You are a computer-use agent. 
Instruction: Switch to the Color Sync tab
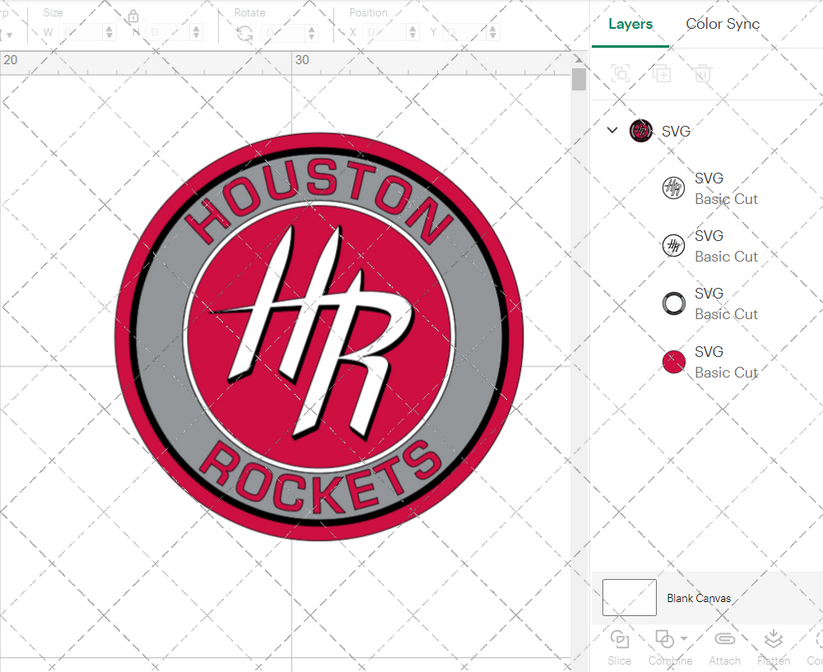pos(722,24)
